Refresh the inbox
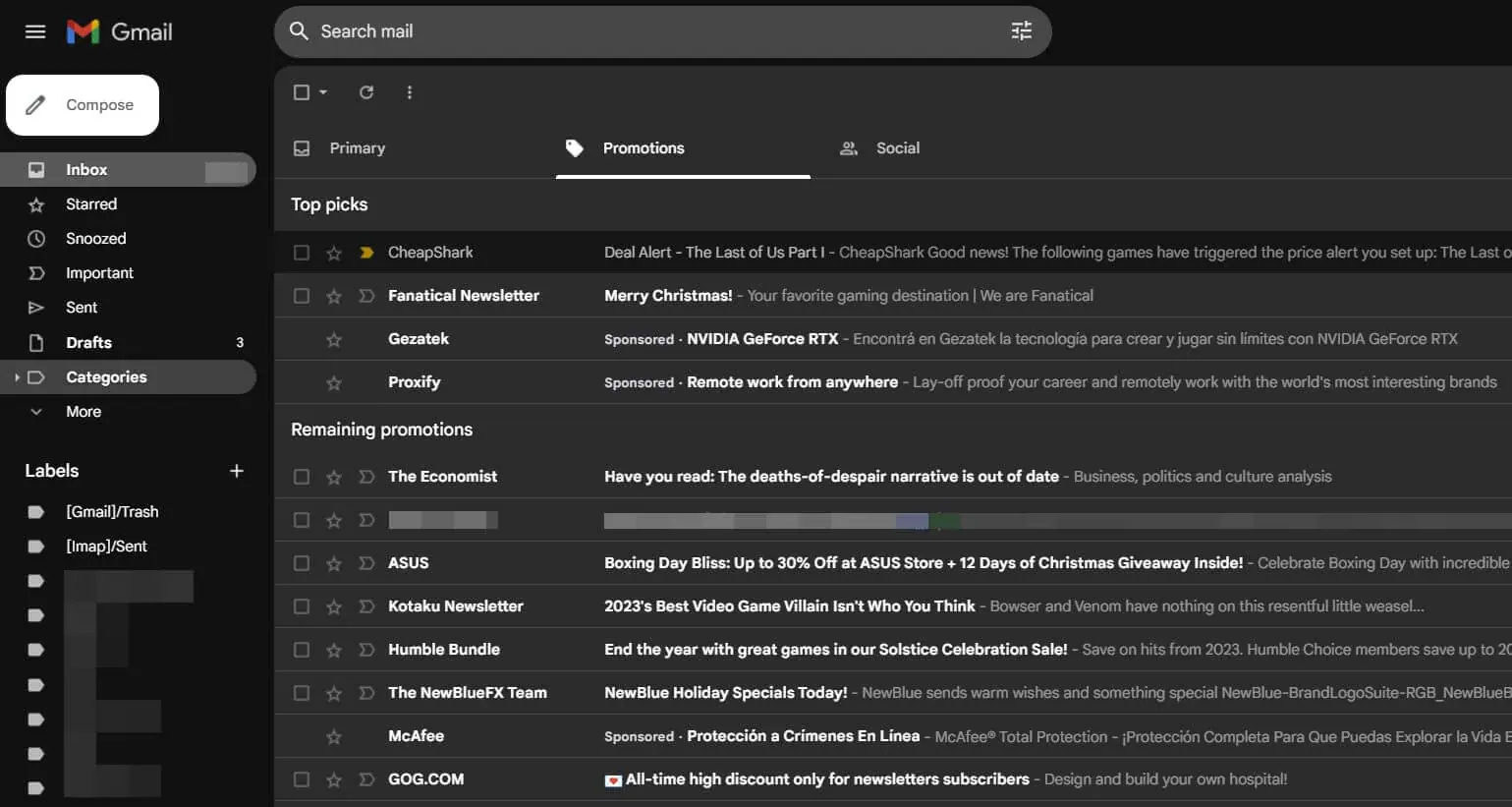The width and height of the screenshot is (1512, 807). 366,92
